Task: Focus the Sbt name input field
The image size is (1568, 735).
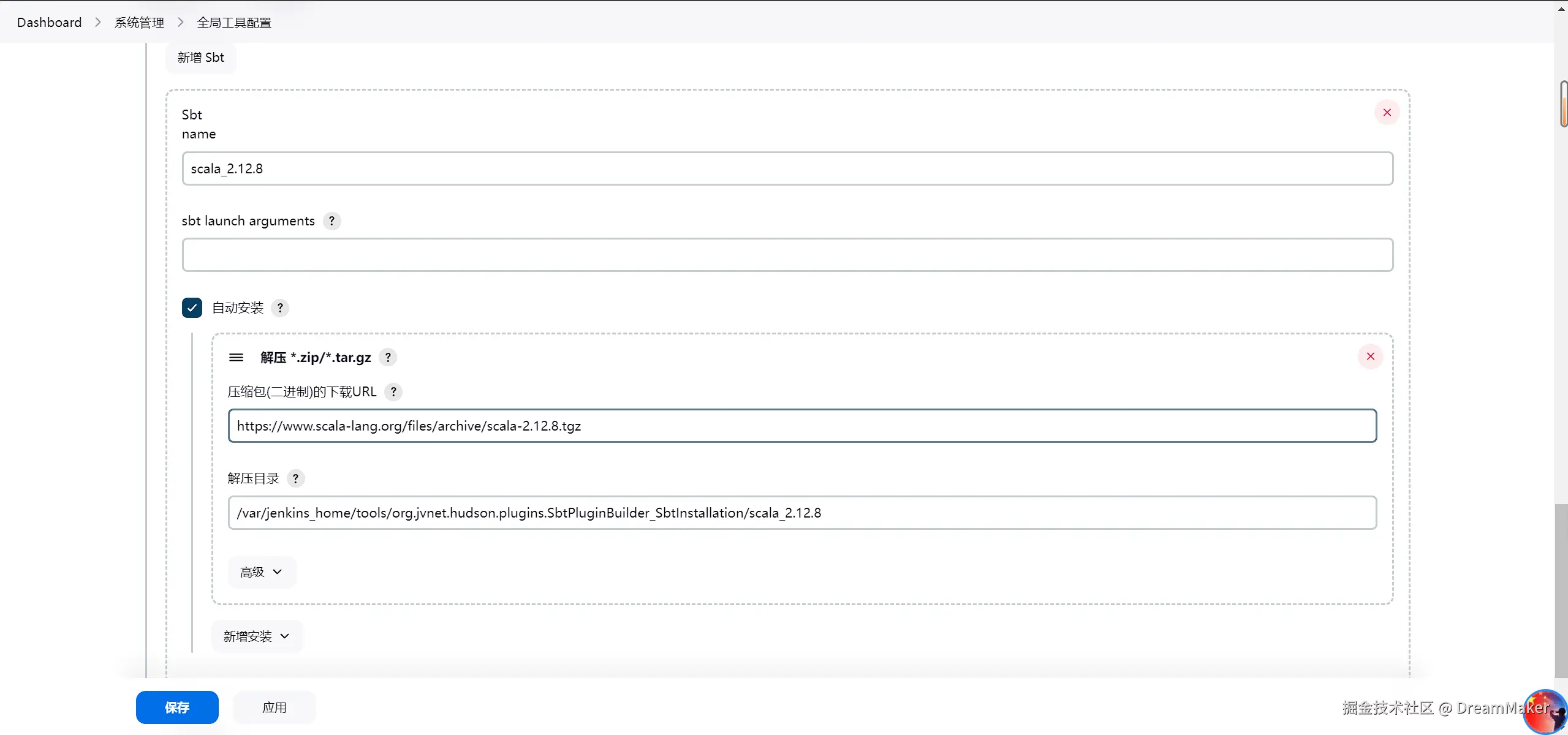Action: 787,169
